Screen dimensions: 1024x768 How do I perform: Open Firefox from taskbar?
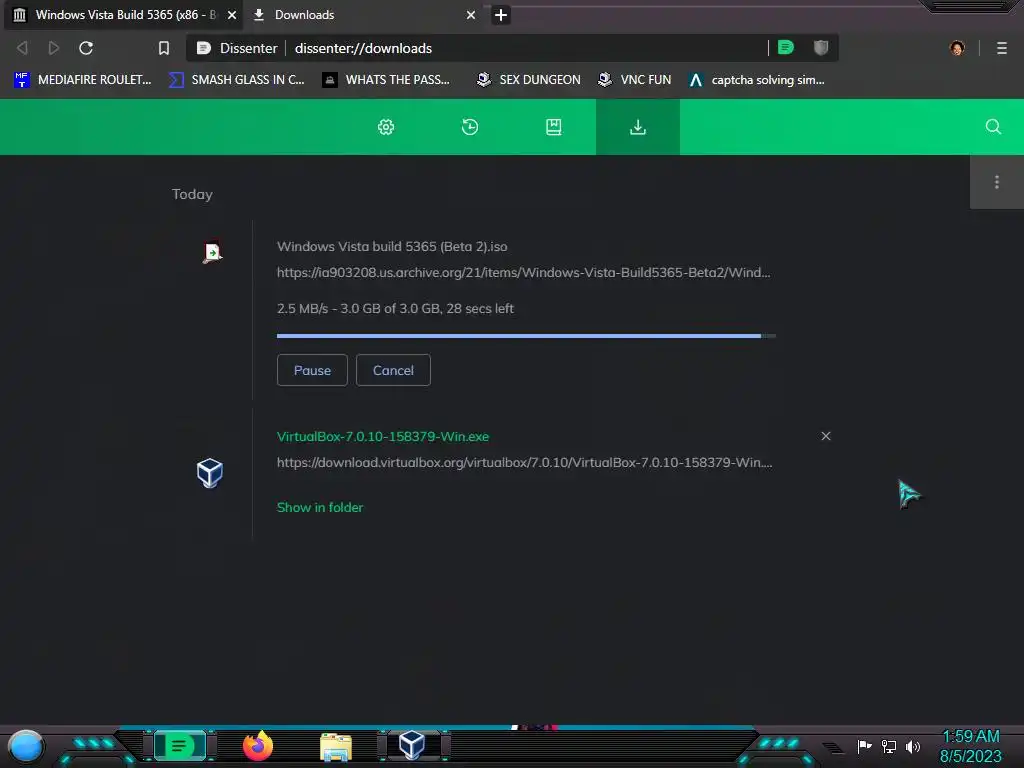tap(258, 746)
